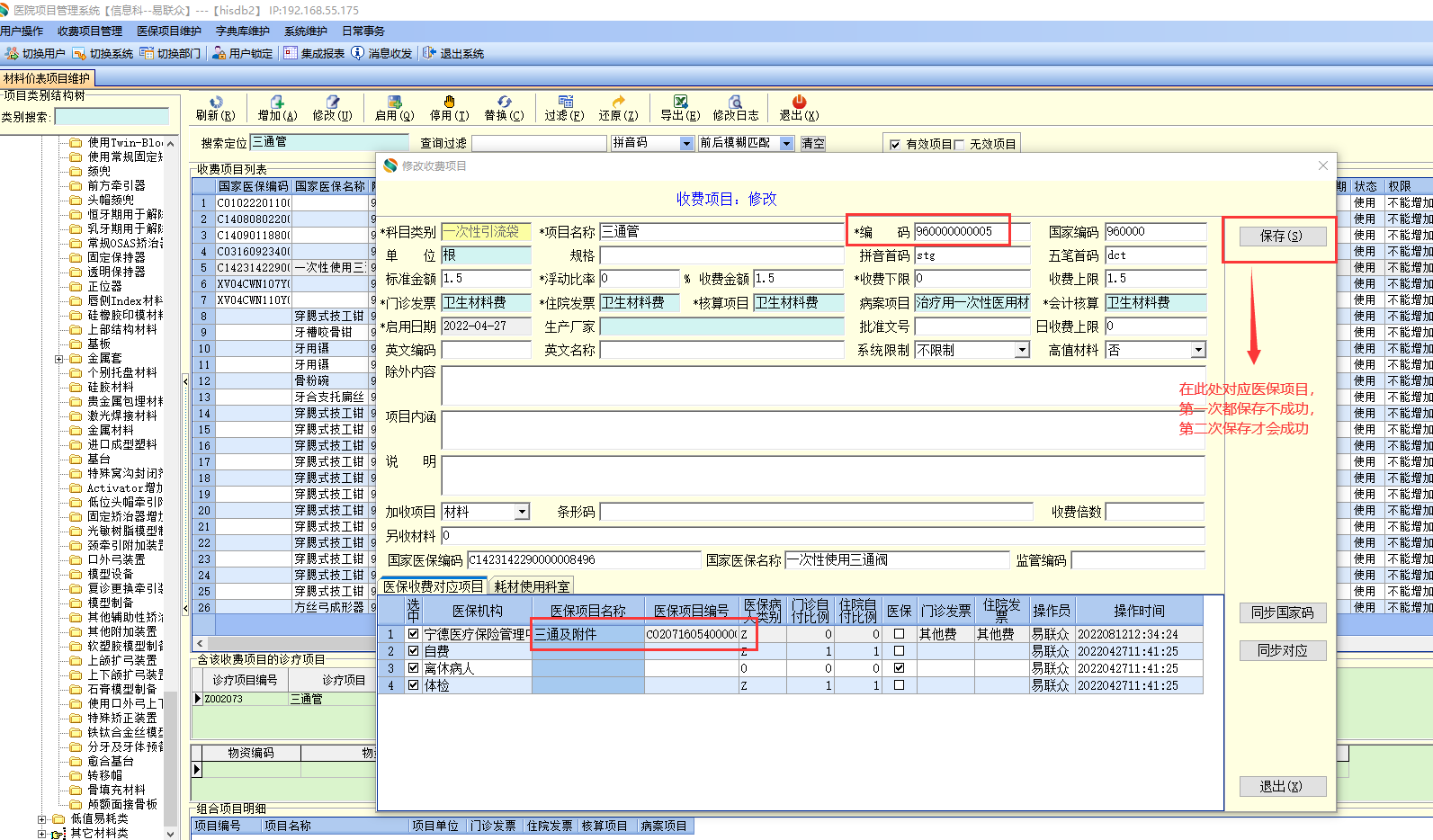Image resolution: width=1433 pixels, height=840 pixels.
Task: Open the 医保项目维护 menu
Action: 169,31
